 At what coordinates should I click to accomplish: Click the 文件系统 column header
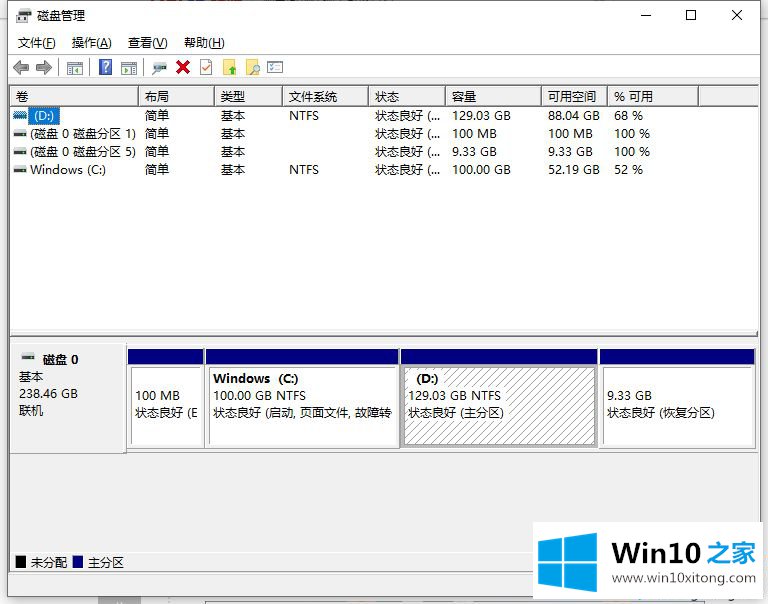(312, 96)
